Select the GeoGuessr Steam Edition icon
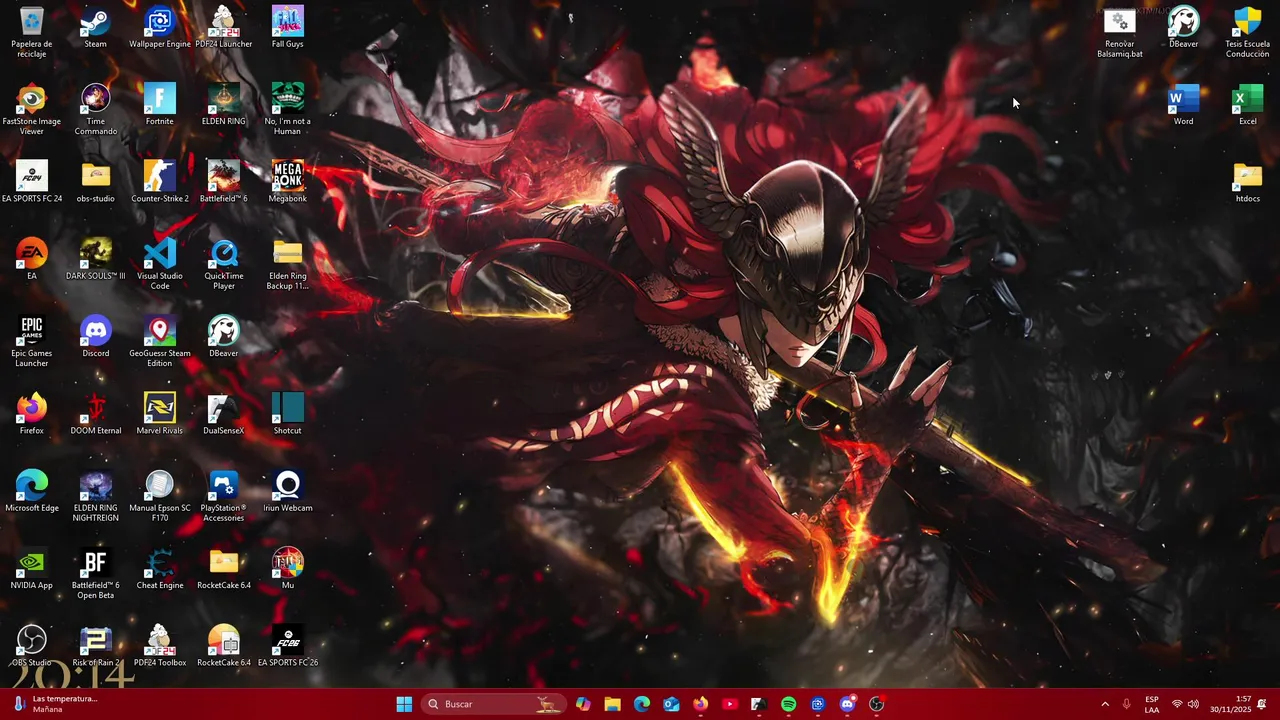The width and height of the screenshot is (1280, 720). pyautogui.click(x=159, y=341)
